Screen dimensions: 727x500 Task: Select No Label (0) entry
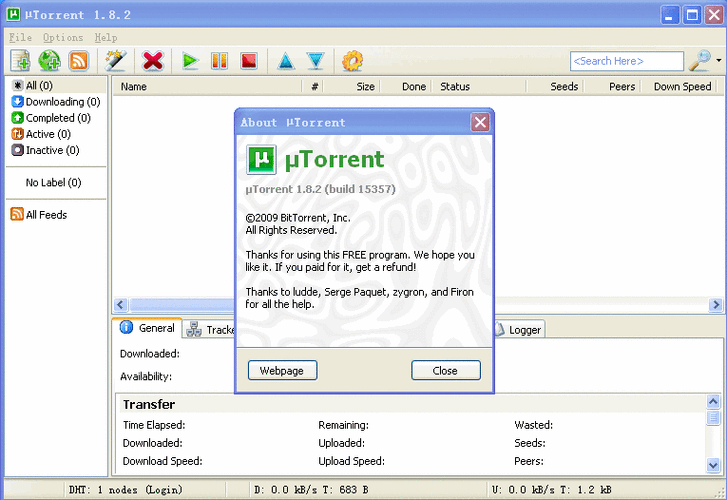coord(53,183)
